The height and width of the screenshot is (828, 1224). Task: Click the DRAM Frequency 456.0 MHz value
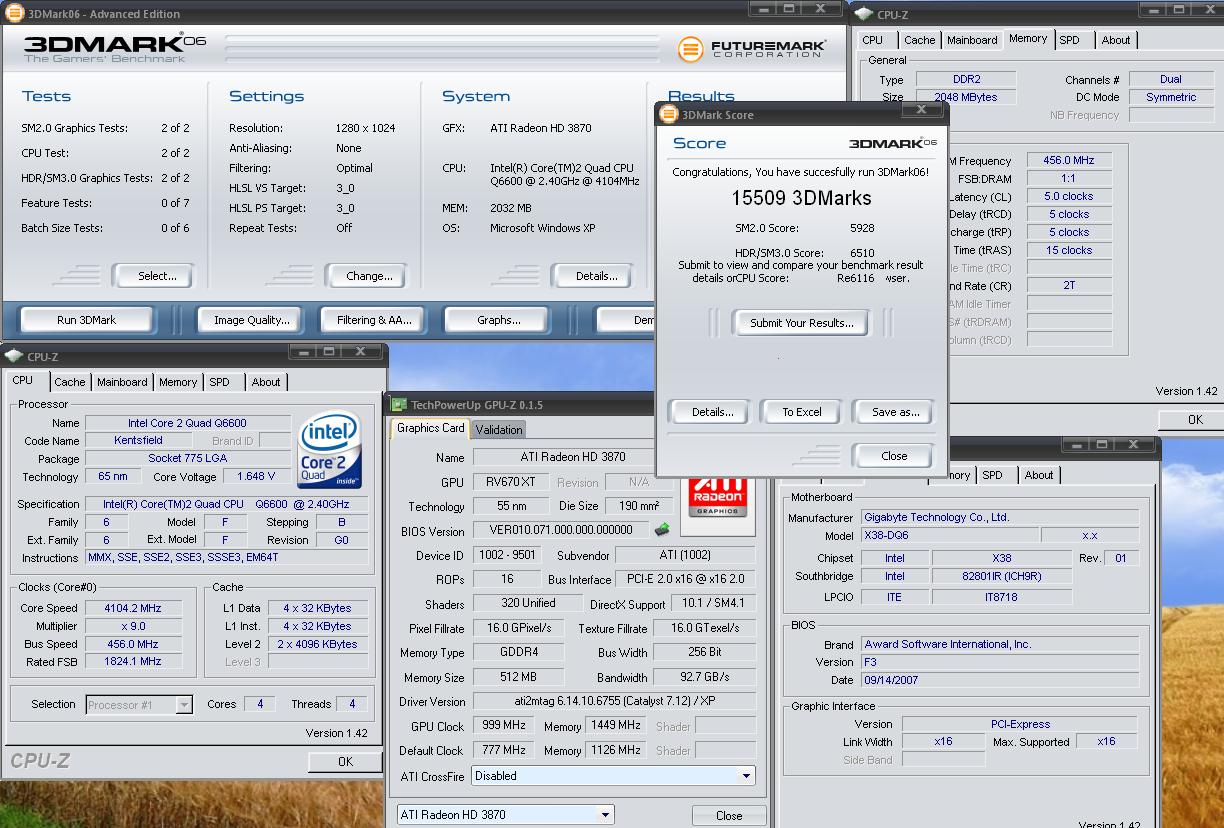(x=1069, y=160)
